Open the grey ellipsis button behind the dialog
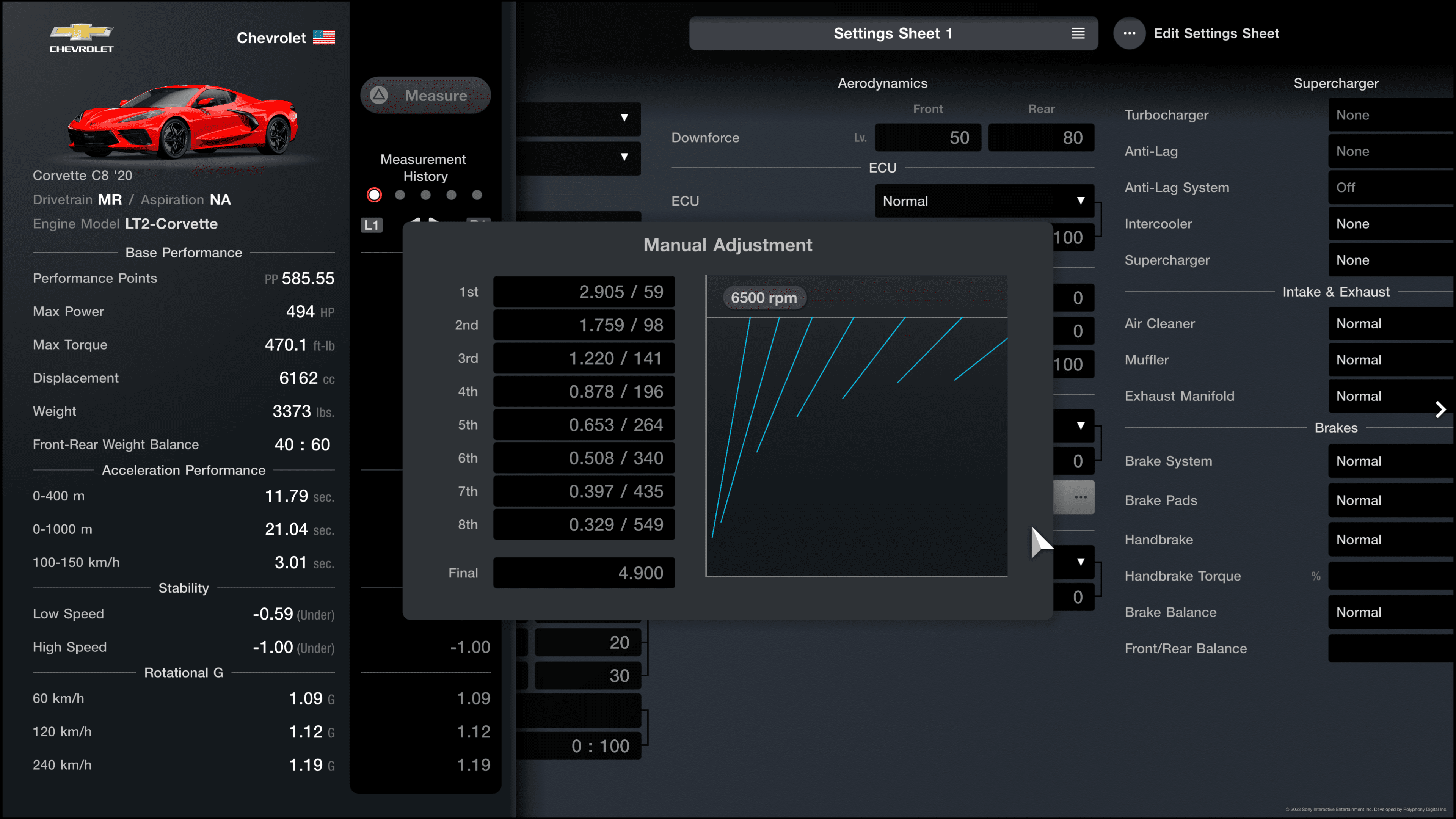 pos(1074,497)
